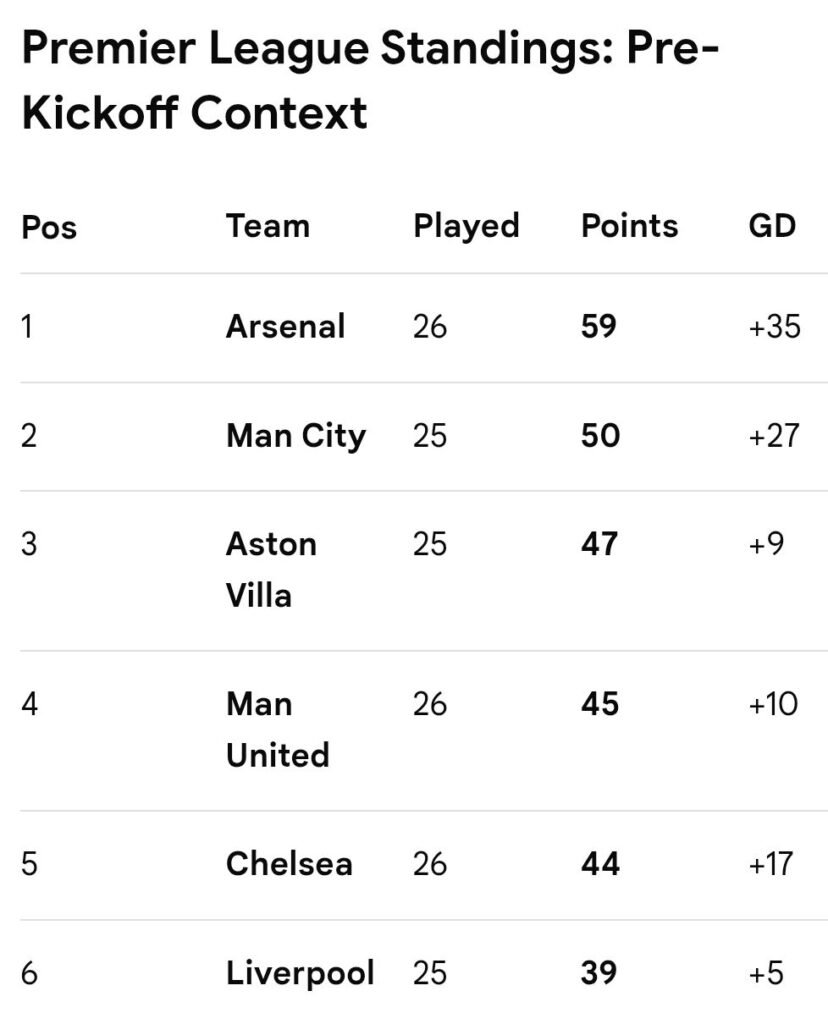828x1024 pixels.
Task: Select the Chelsea team name
Action: pos(289,863)
